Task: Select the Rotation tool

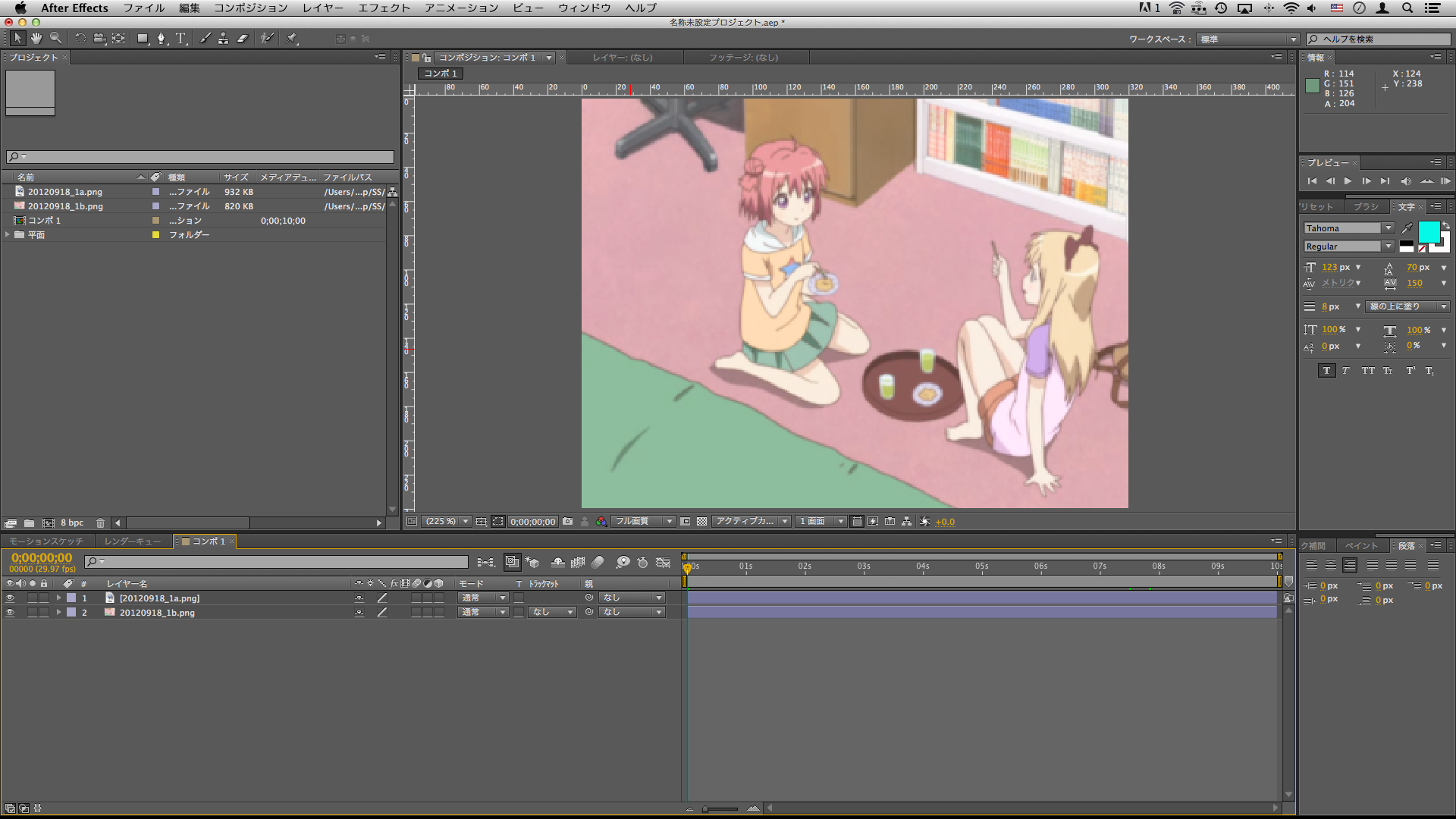Action: 80,38
